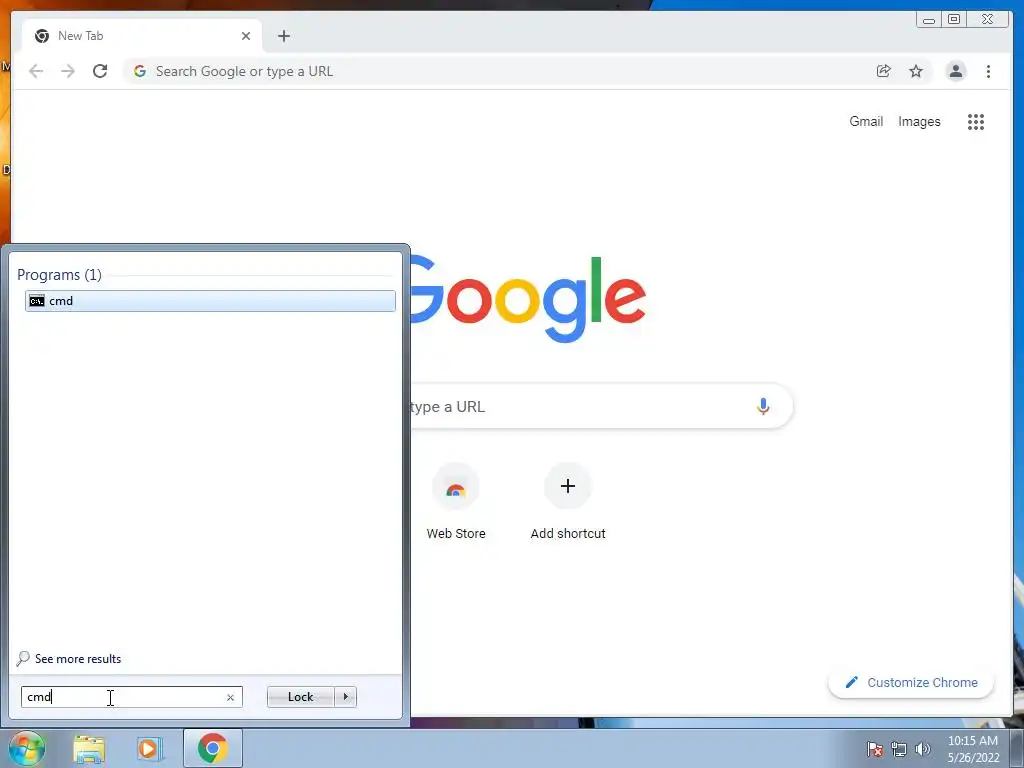Click the Google logo on the page

coord(528,299)
